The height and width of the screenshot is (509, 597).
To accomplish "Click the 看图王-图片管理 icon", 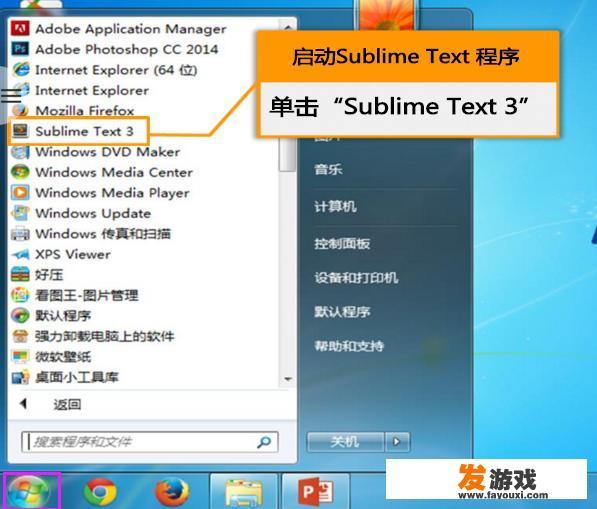I will (20, 295).
